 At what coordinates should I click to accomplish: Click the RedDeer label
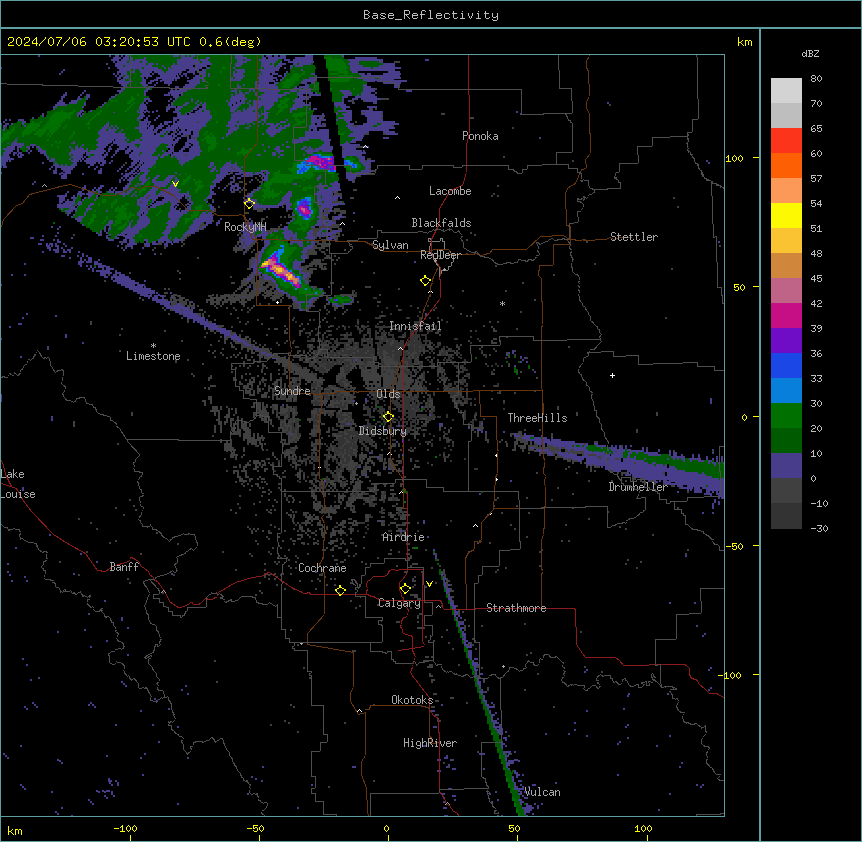coord(440,255)
